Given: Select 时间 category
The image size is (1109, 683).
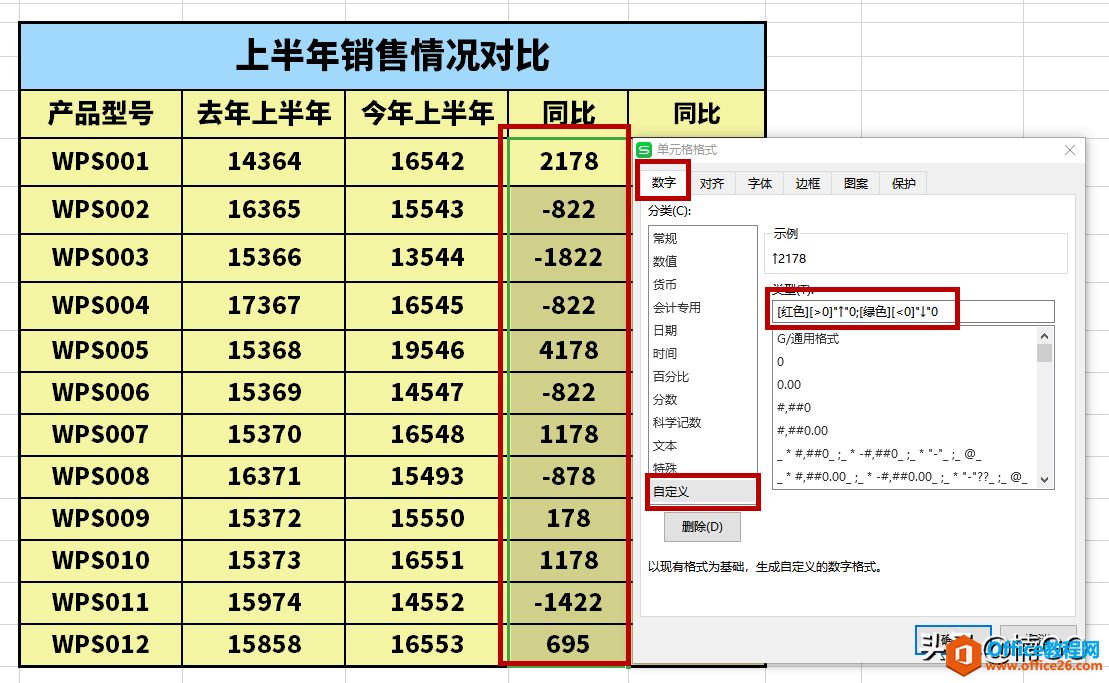Looking at the screenshot, I should (702, 354).
